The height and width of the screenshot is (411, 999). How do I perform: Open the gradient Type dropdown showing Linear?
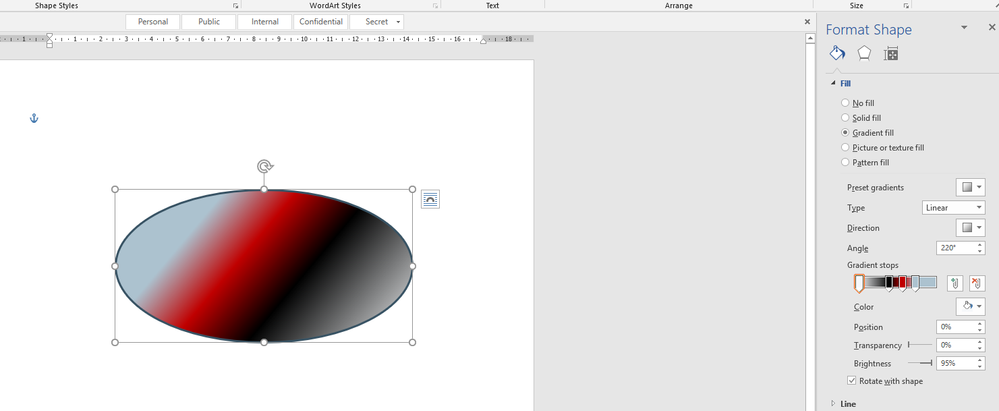pyautogui.click(x=953, y=208)
